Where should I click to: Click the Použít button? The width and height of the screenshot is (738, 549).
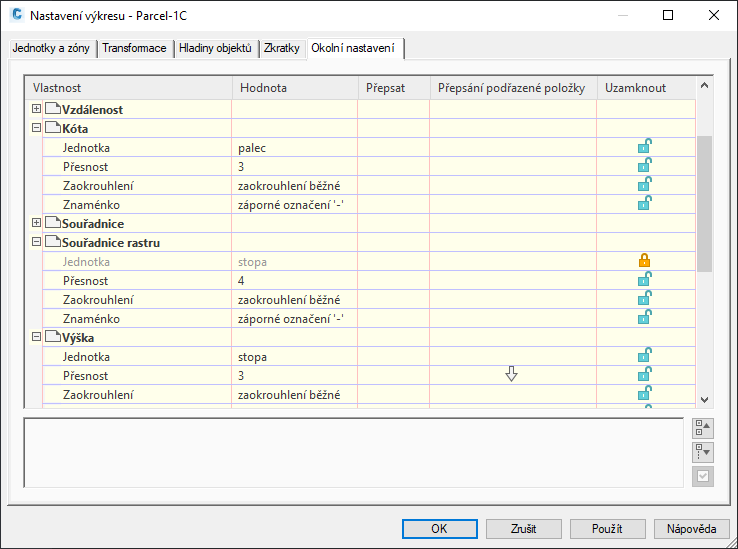coord(607,529)
